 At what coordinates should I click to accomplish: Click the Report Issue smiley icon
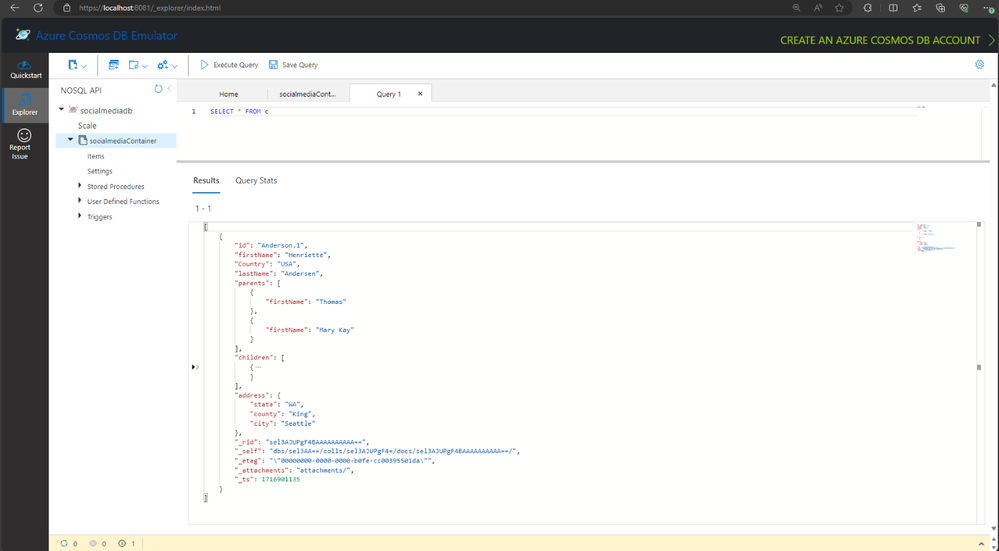click(x=24, y=135)
